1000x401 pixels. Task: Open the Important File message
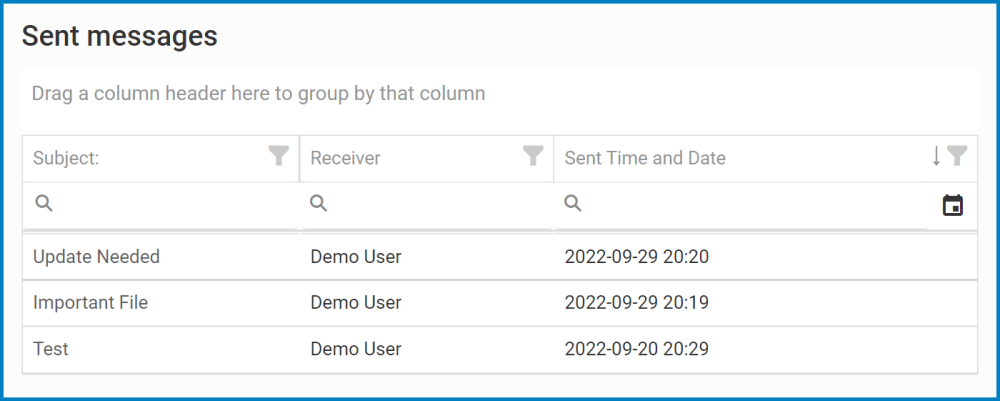(90, 302)
